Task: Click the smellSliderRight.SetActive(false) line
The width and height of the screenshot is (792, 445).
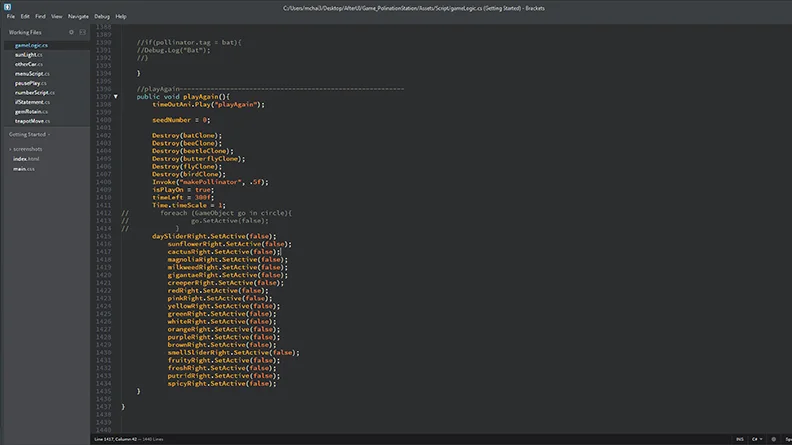Action: click(234, 353)
